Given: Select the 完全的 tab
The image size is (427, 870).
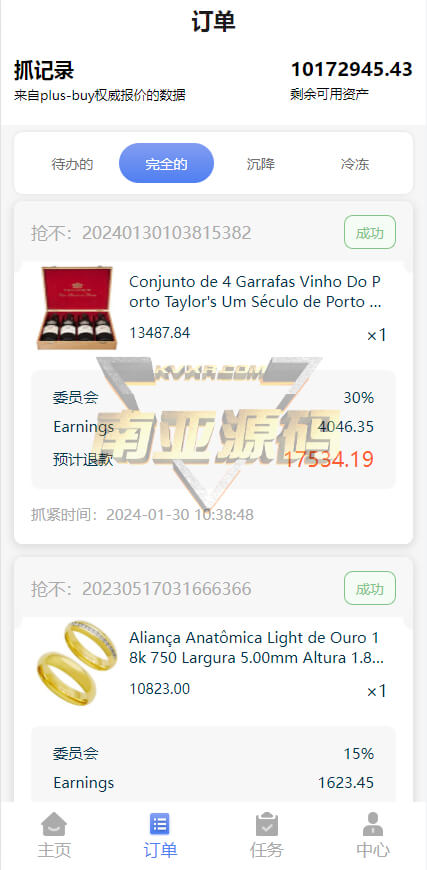Looking at the screenshot, I should 166,163.
